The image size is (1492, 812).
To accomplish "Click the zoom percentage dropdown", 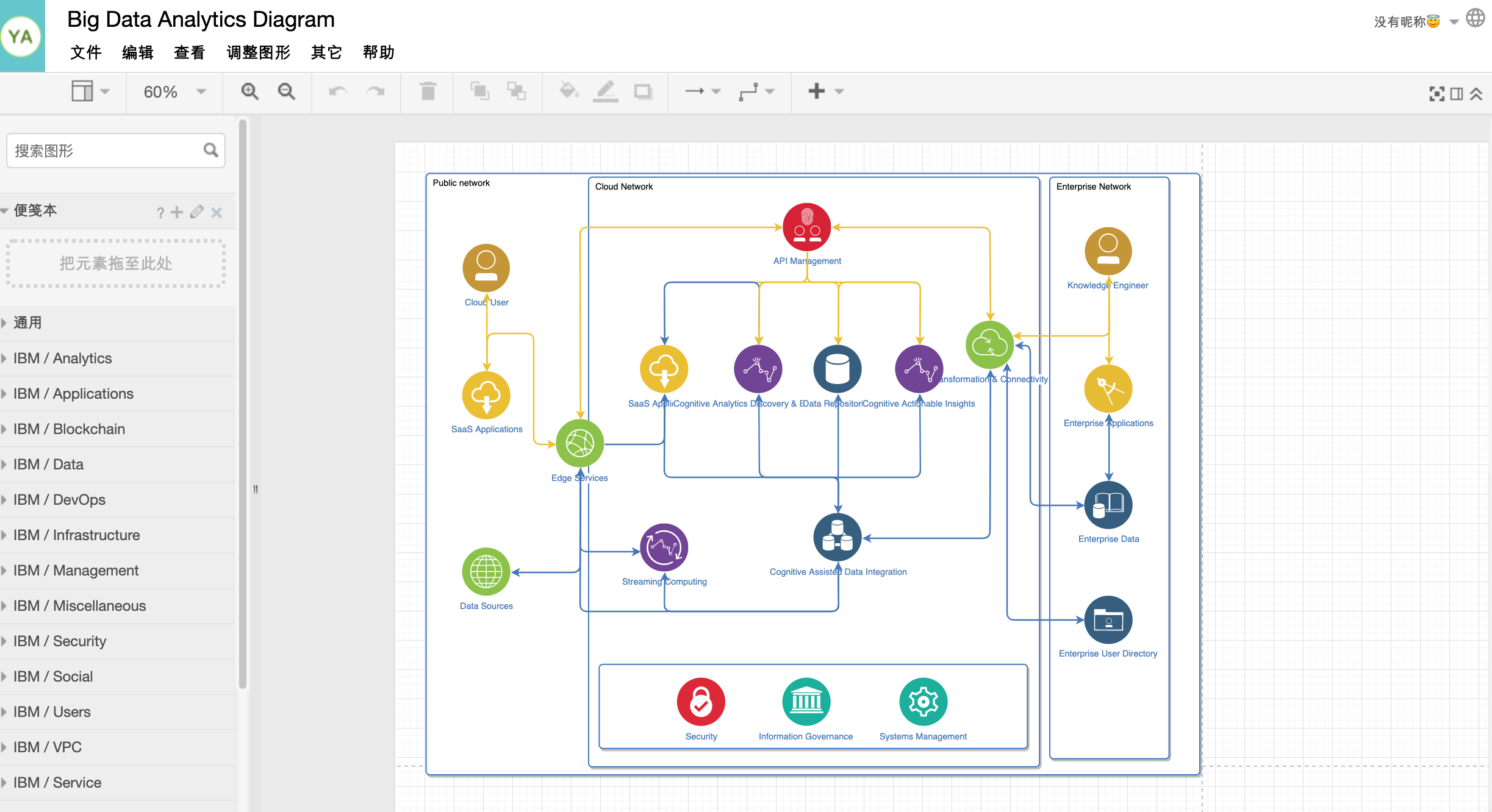I will point(172,91).
